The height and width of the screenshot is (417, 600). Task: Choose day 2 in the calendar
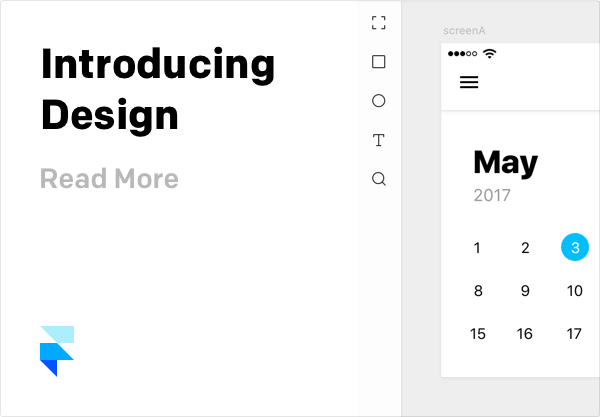[525, 248]
